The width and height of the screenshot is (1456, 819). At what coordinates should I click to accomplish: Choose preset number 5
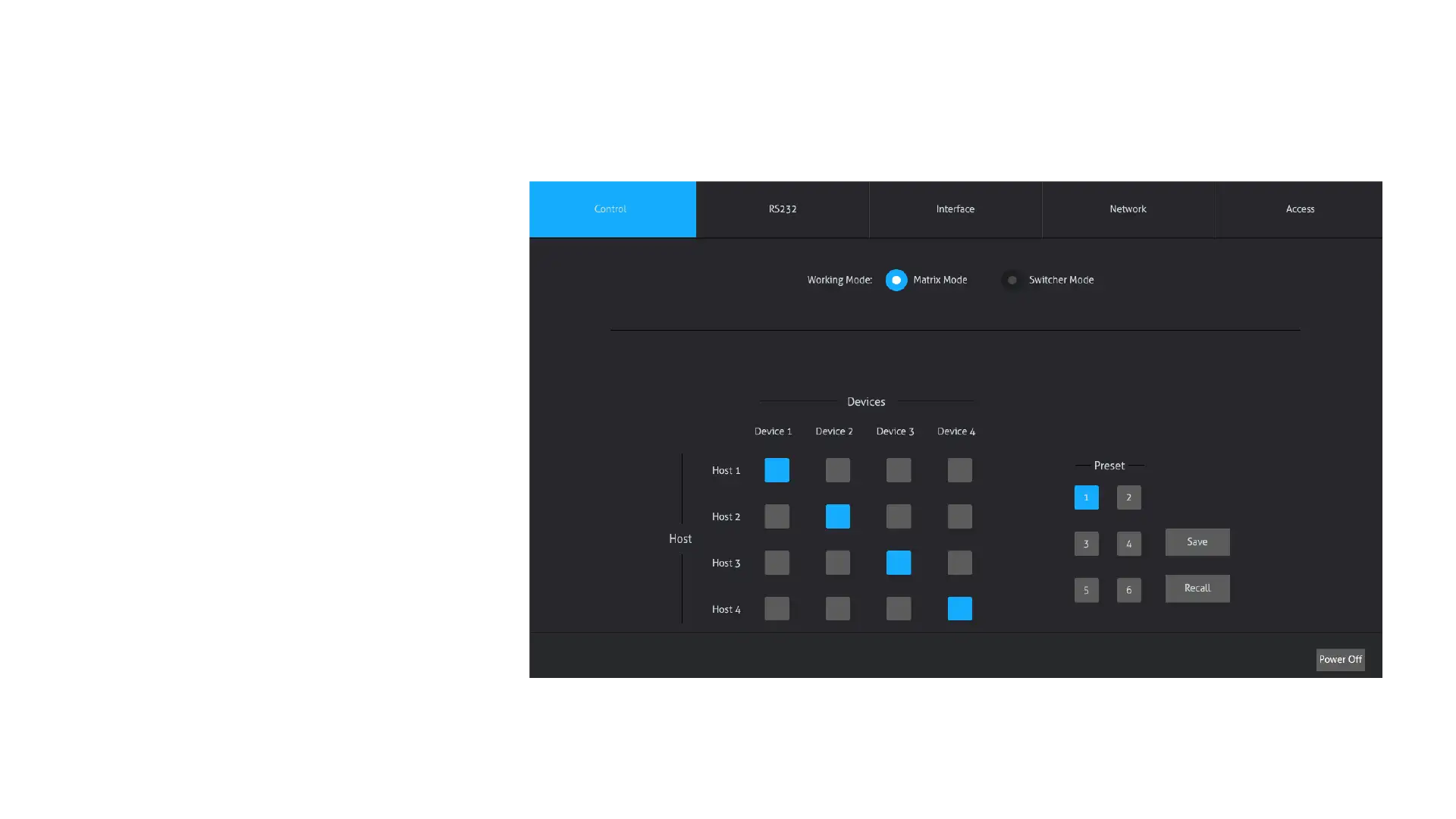tap(1086, 590)
